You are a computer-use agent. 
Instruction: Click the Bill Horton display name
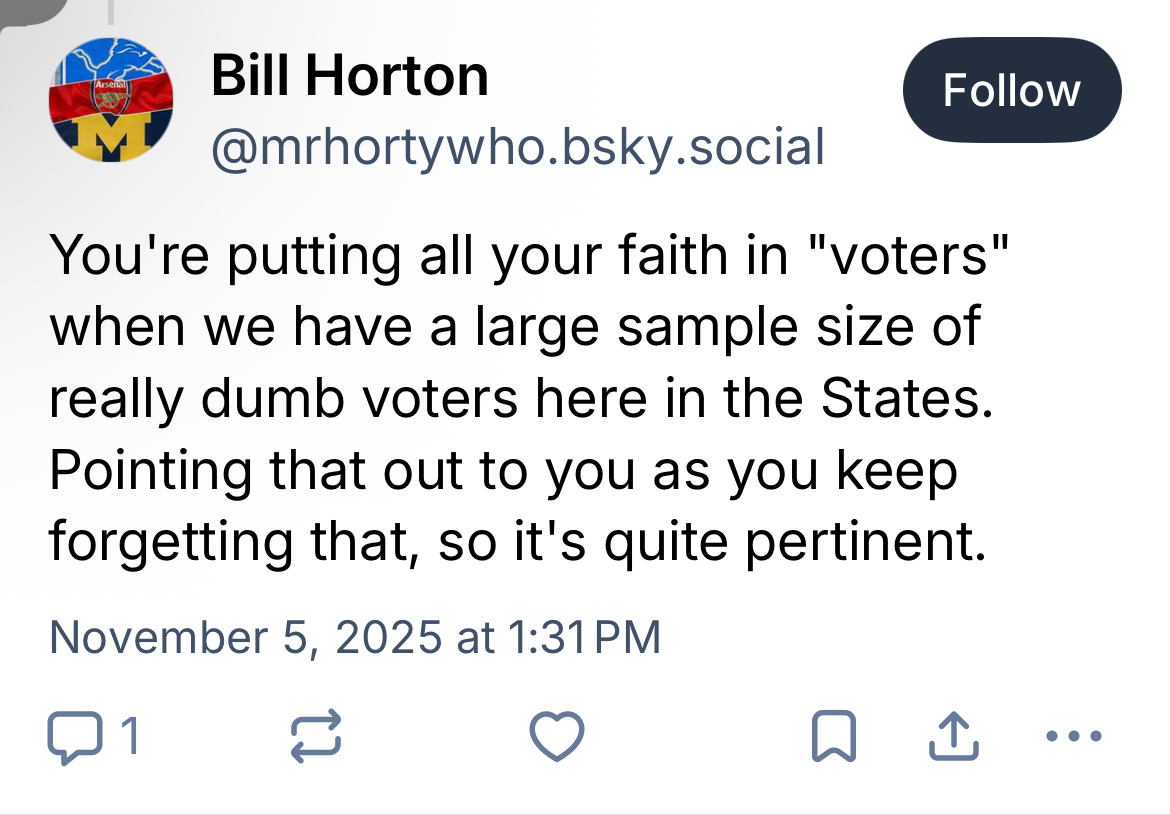coord(349,76)
